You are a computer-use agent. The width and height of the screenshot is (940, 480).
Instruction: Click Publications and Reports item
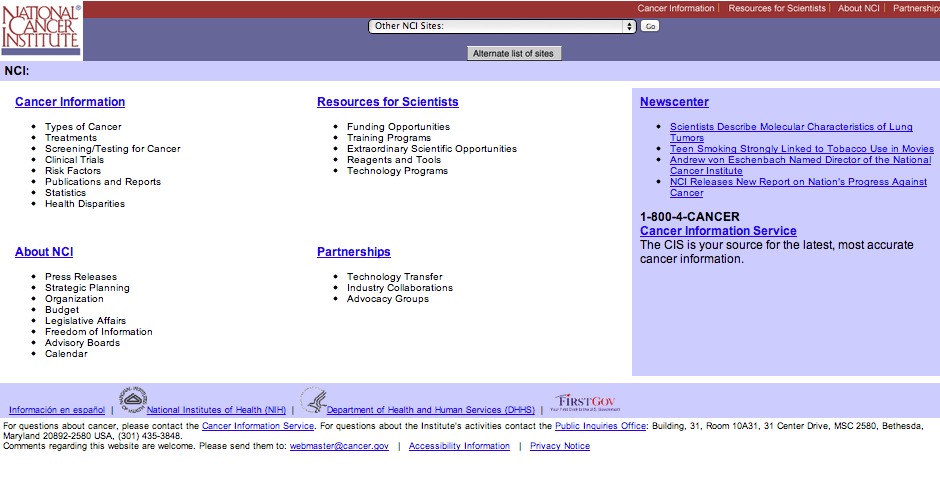pyautogui.click(x=103, y=182)
